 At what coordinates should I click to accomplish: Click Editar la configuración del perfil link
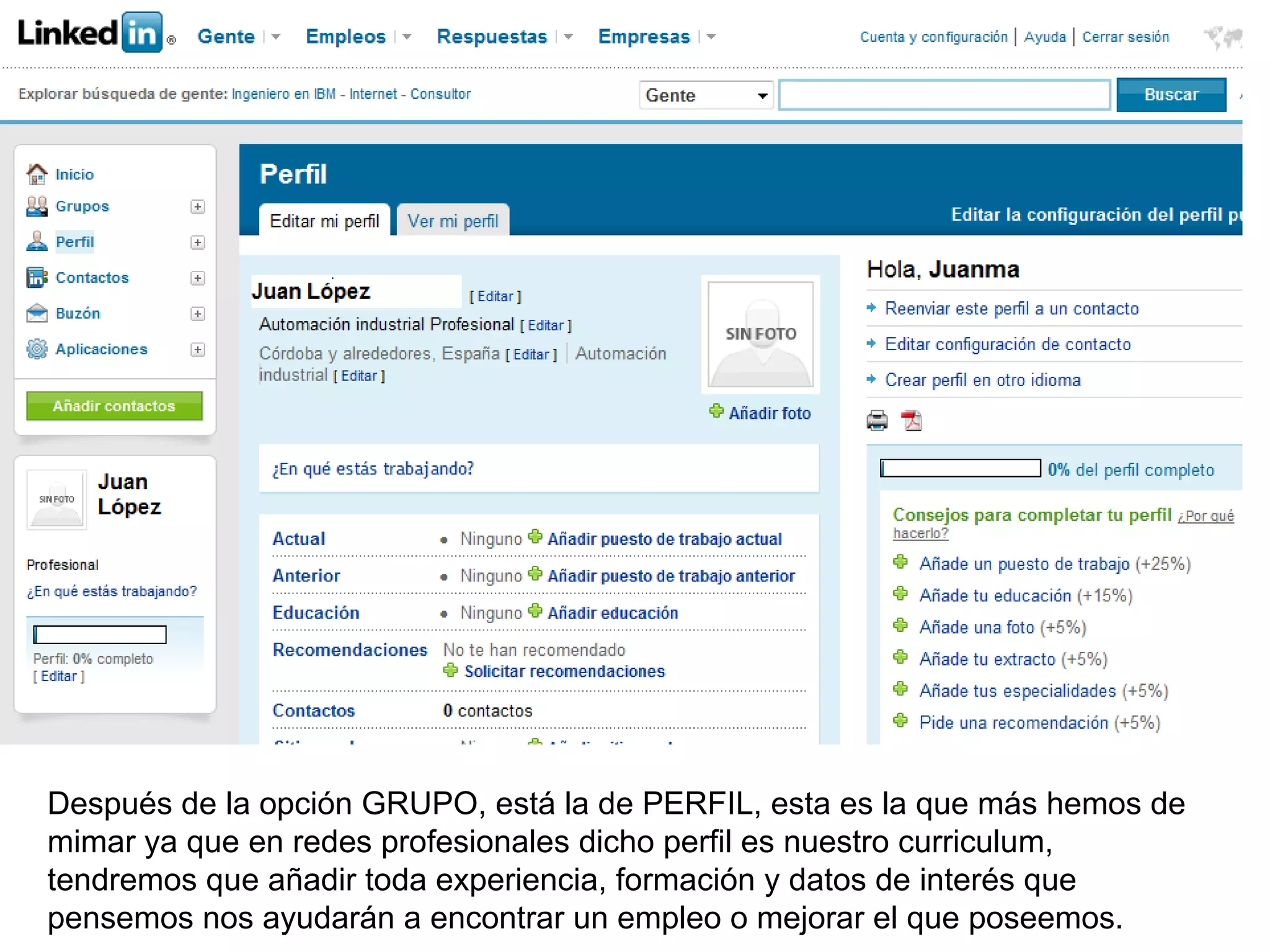click(x=1096, y=214)
